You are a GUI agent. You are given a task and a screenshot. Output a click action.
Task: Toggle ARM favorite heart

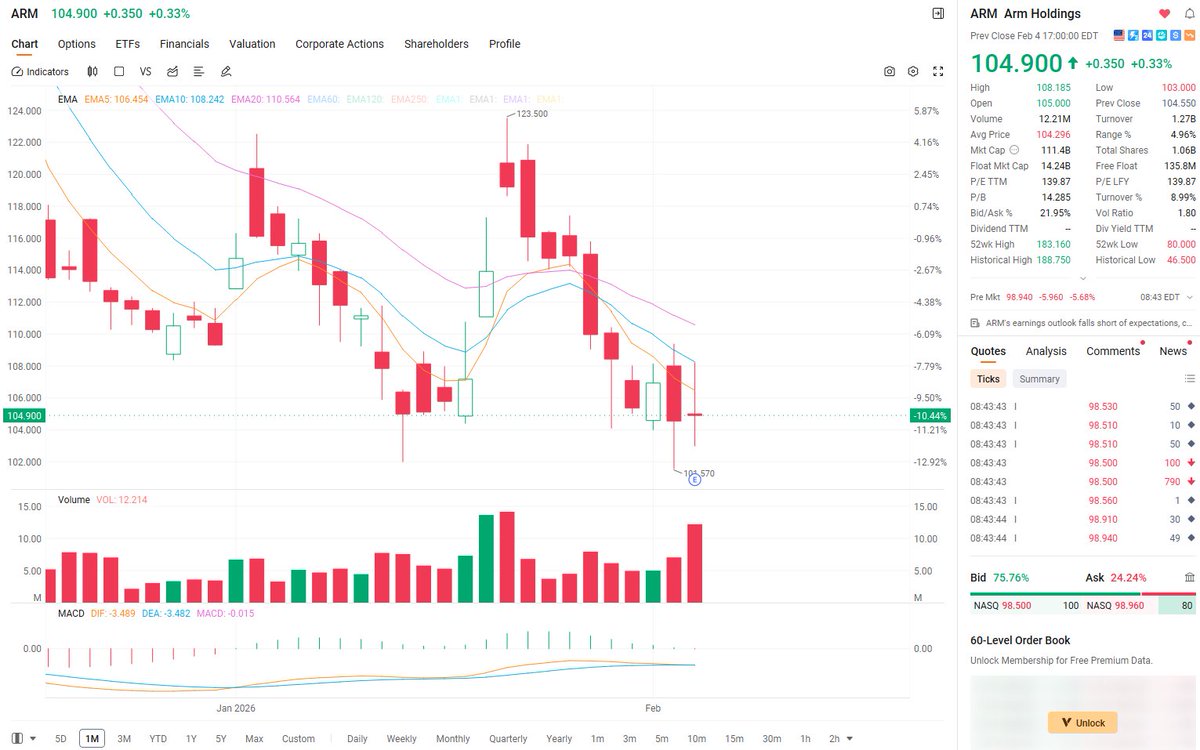click(1164, 14)
